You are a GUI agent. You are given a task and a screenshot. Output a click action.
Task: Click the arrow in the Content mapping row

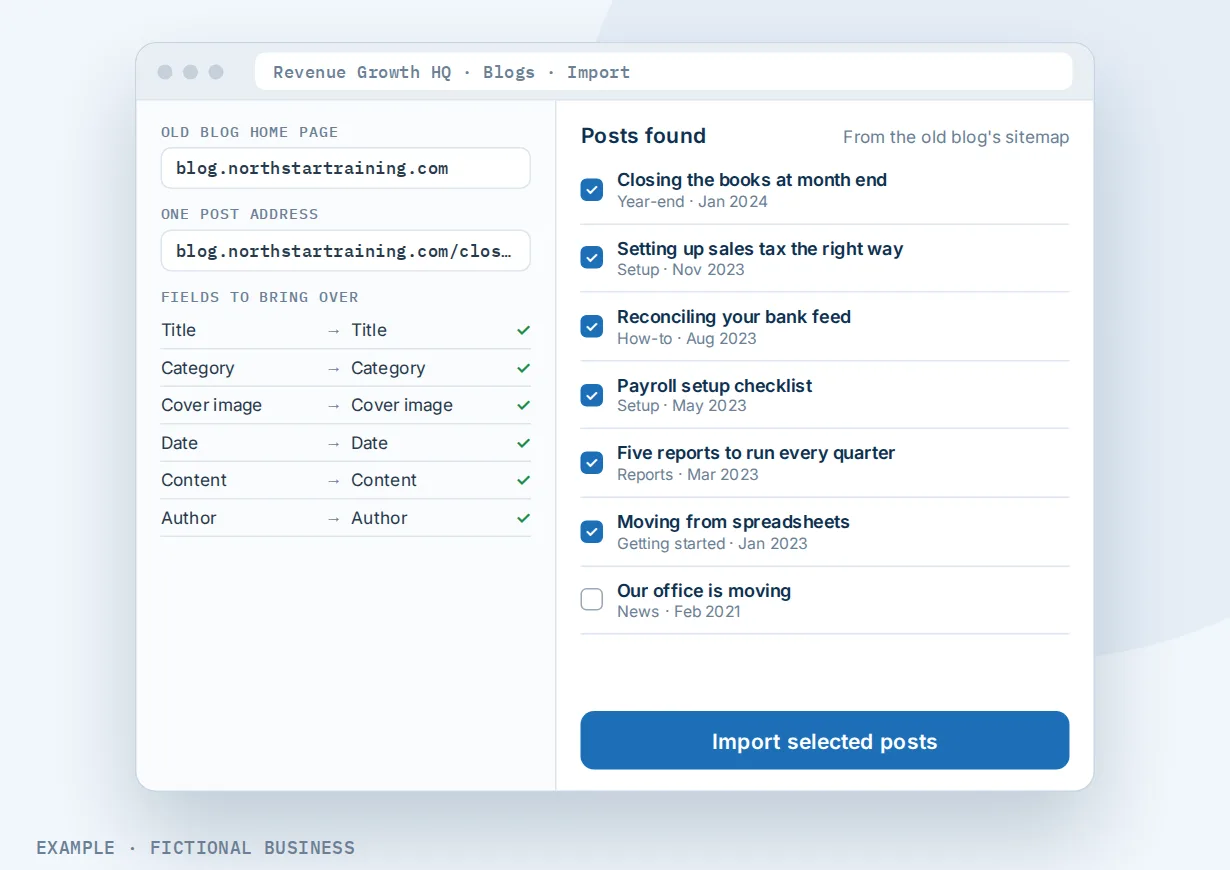(x=334, y=481)
